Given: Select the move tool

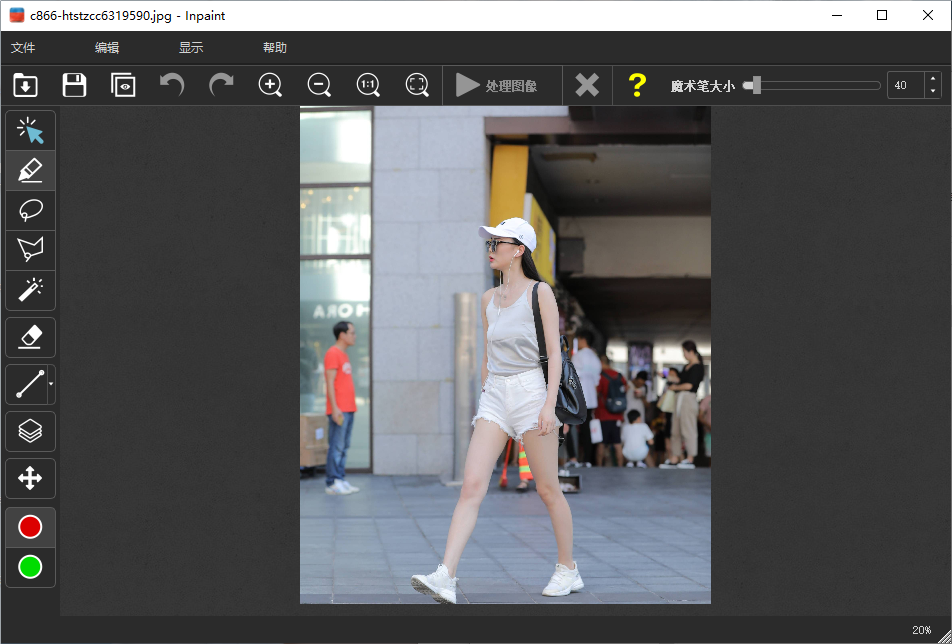Looking at the screenshot, I should [x=30, y=478].
